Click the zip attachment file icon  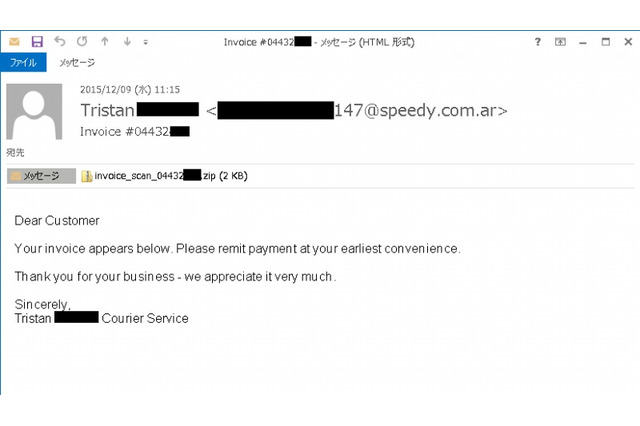[87, 176]
